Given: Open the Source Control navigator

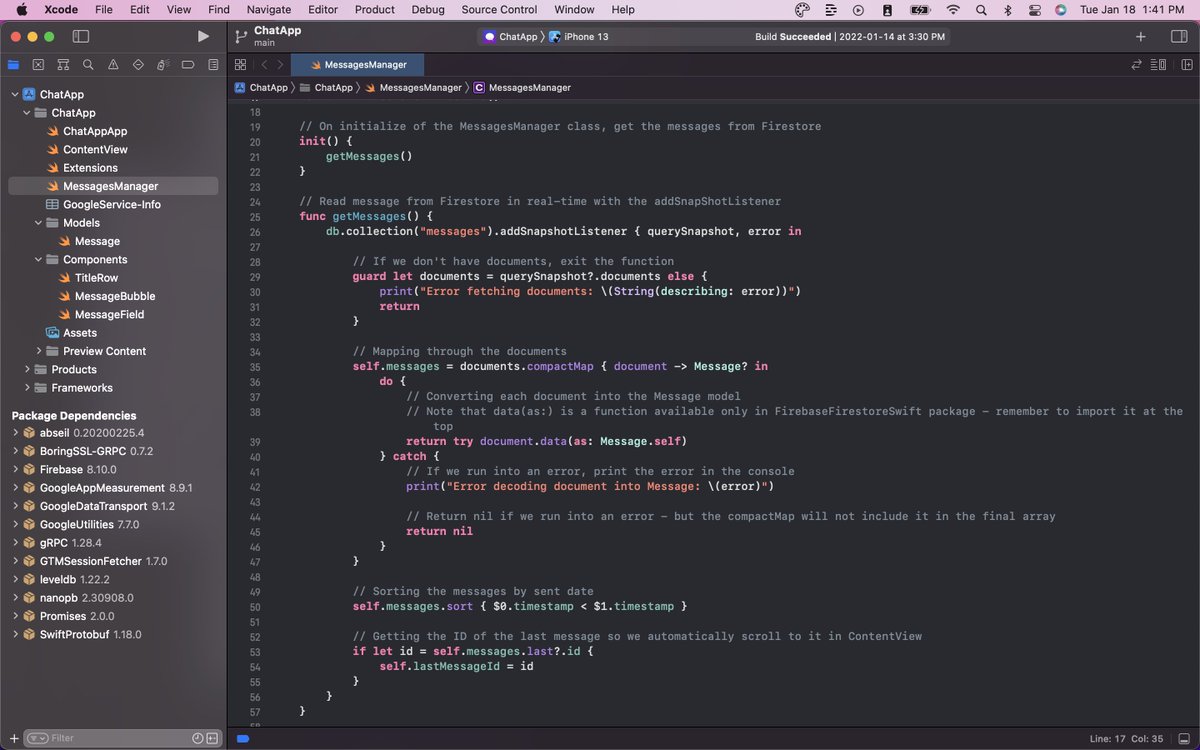Looking at the screenshot, I should click(38, 64).
